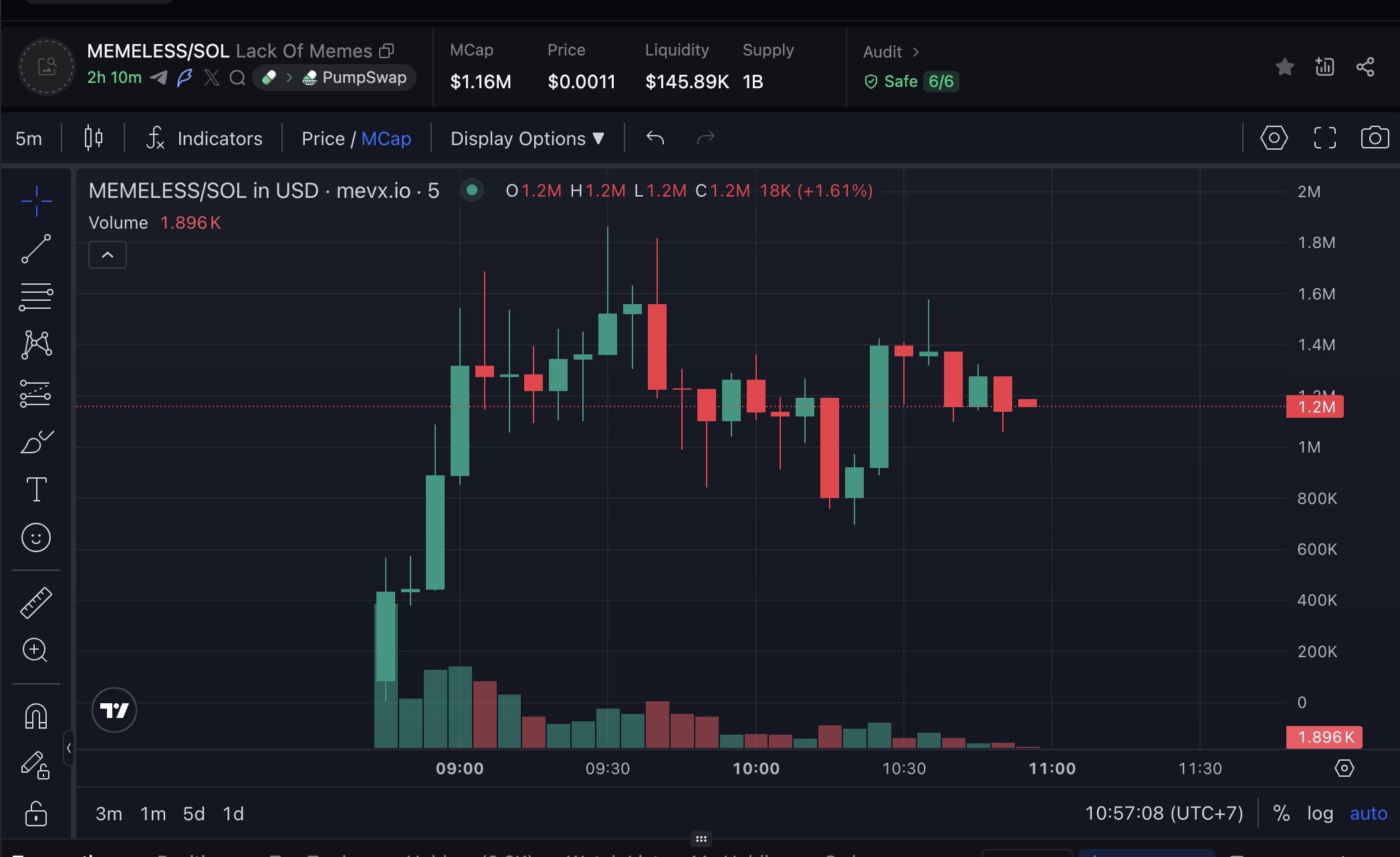Select the brush drawing tool
This screenshot has width=1400, height=857.
coord(36,442)
